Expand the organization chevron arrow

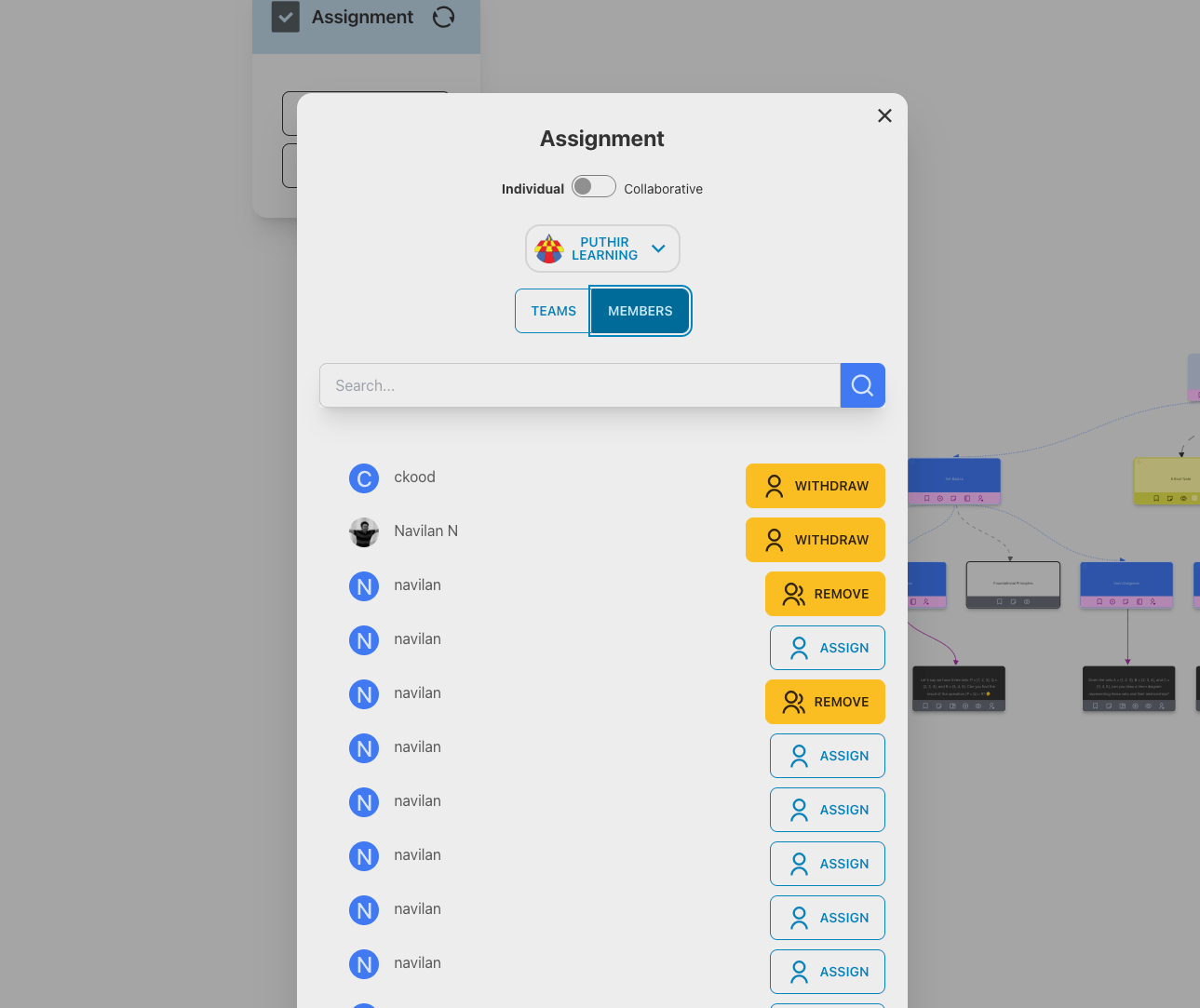click(659, 249)
